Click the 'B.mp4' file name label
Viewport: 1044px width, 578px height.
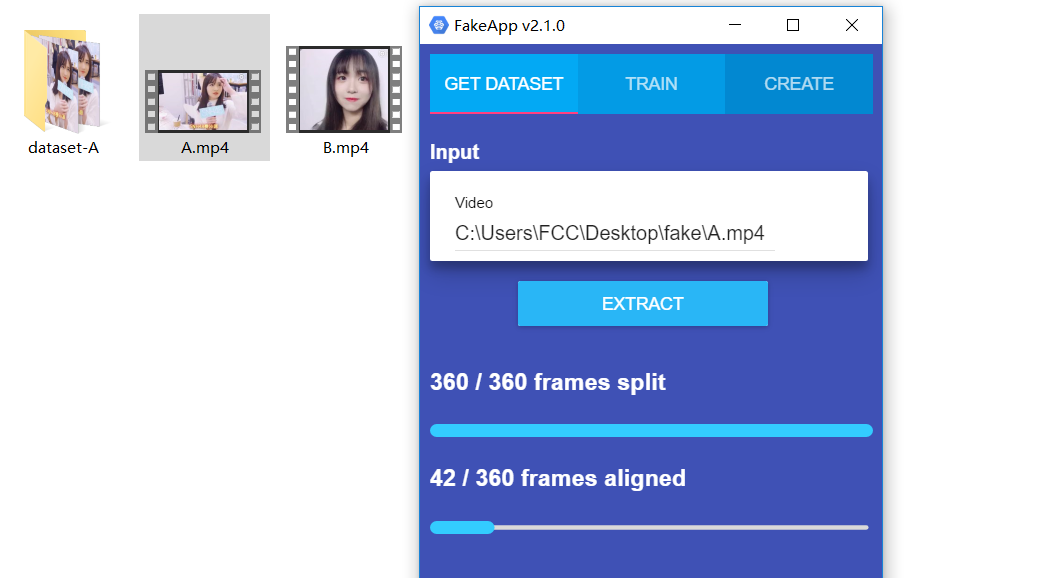point(346,148)
